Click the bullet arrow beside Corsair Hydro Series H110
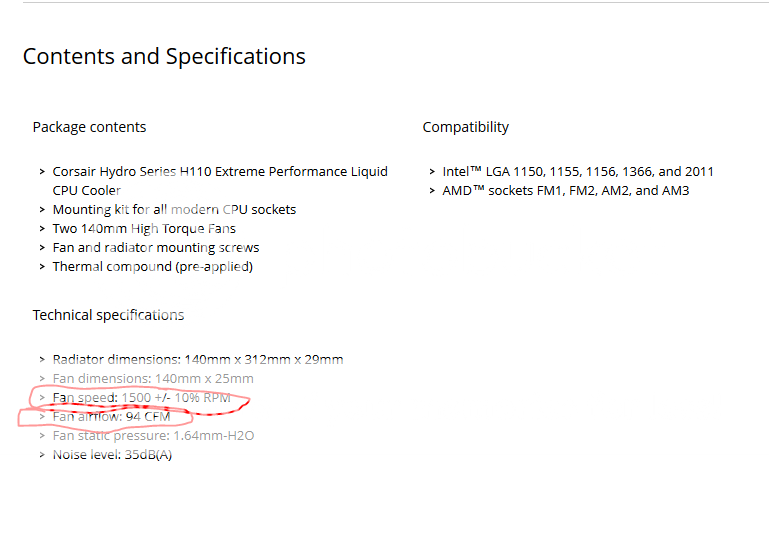Screen dimensions: 769x555 41,172
